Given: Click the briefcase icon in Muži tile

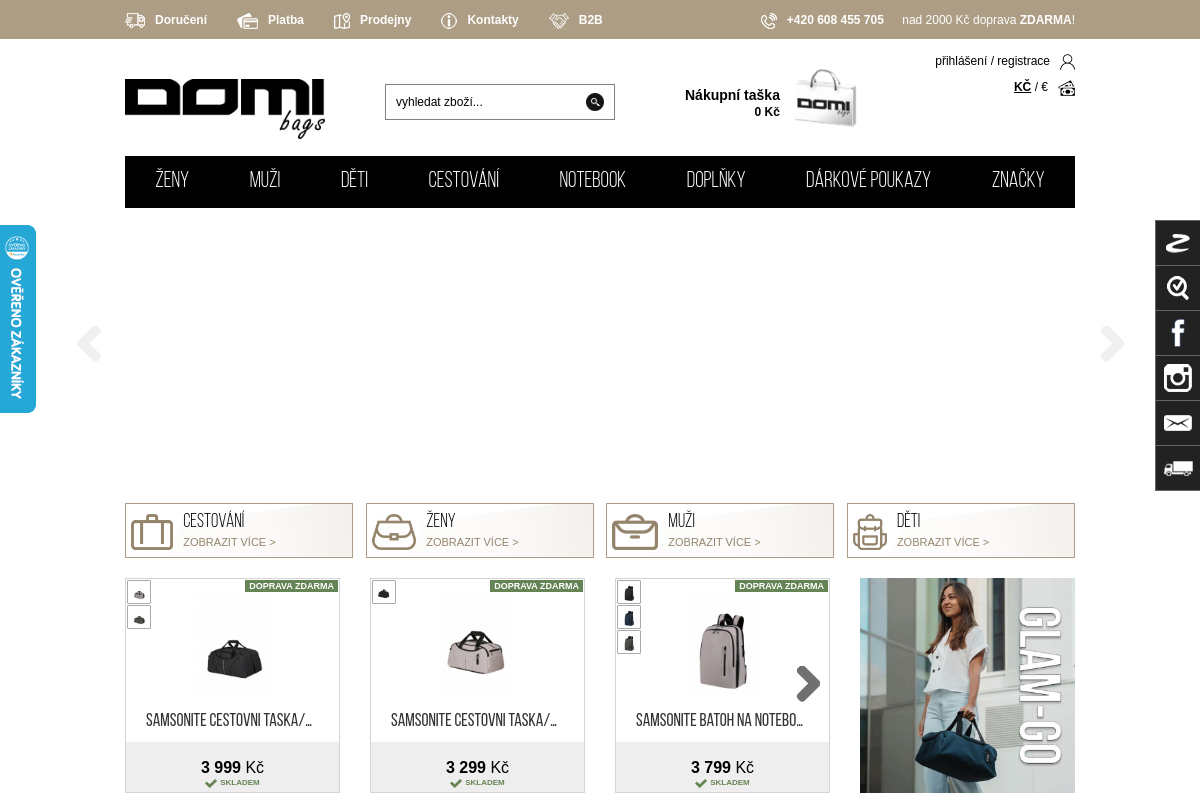Looking at the screenshot, I should 635,532.
